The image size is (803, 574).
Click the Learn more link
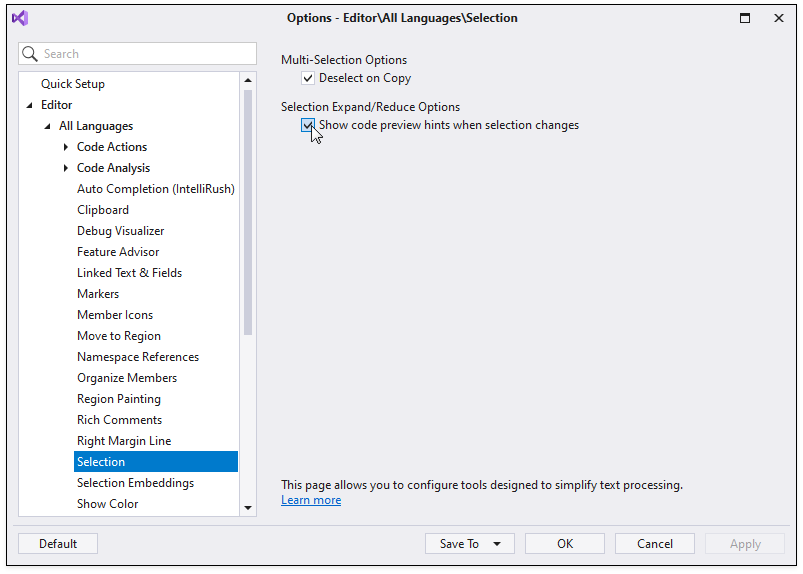coord(311,500)
